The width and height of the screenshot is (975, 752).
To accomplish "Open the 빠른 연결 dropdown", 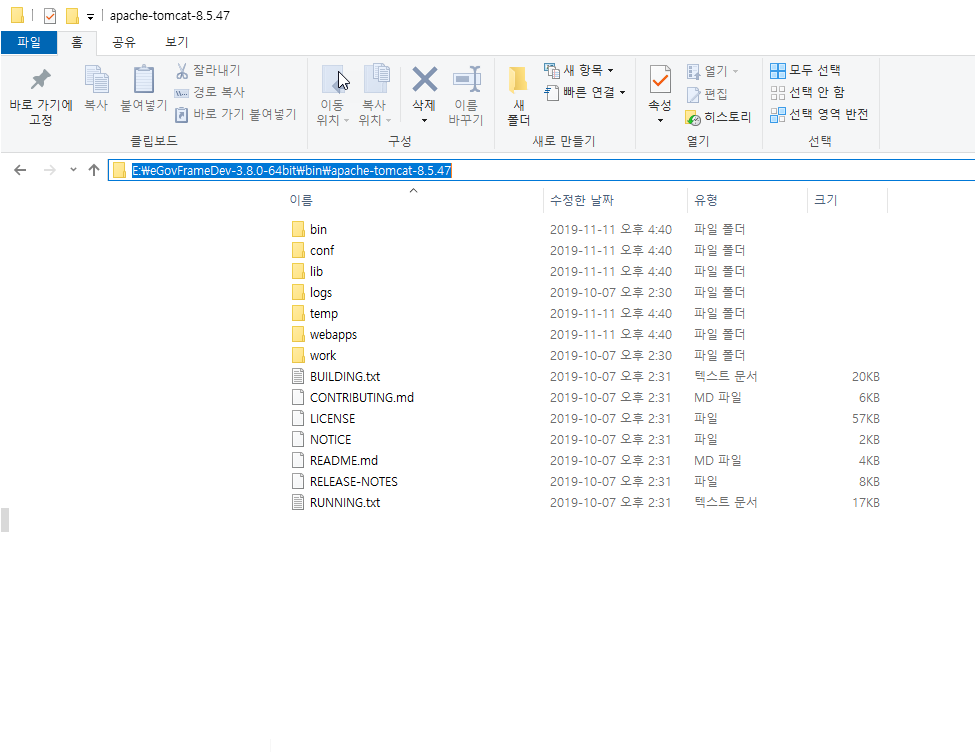I will pyautogui.click(x=585, y=92).
